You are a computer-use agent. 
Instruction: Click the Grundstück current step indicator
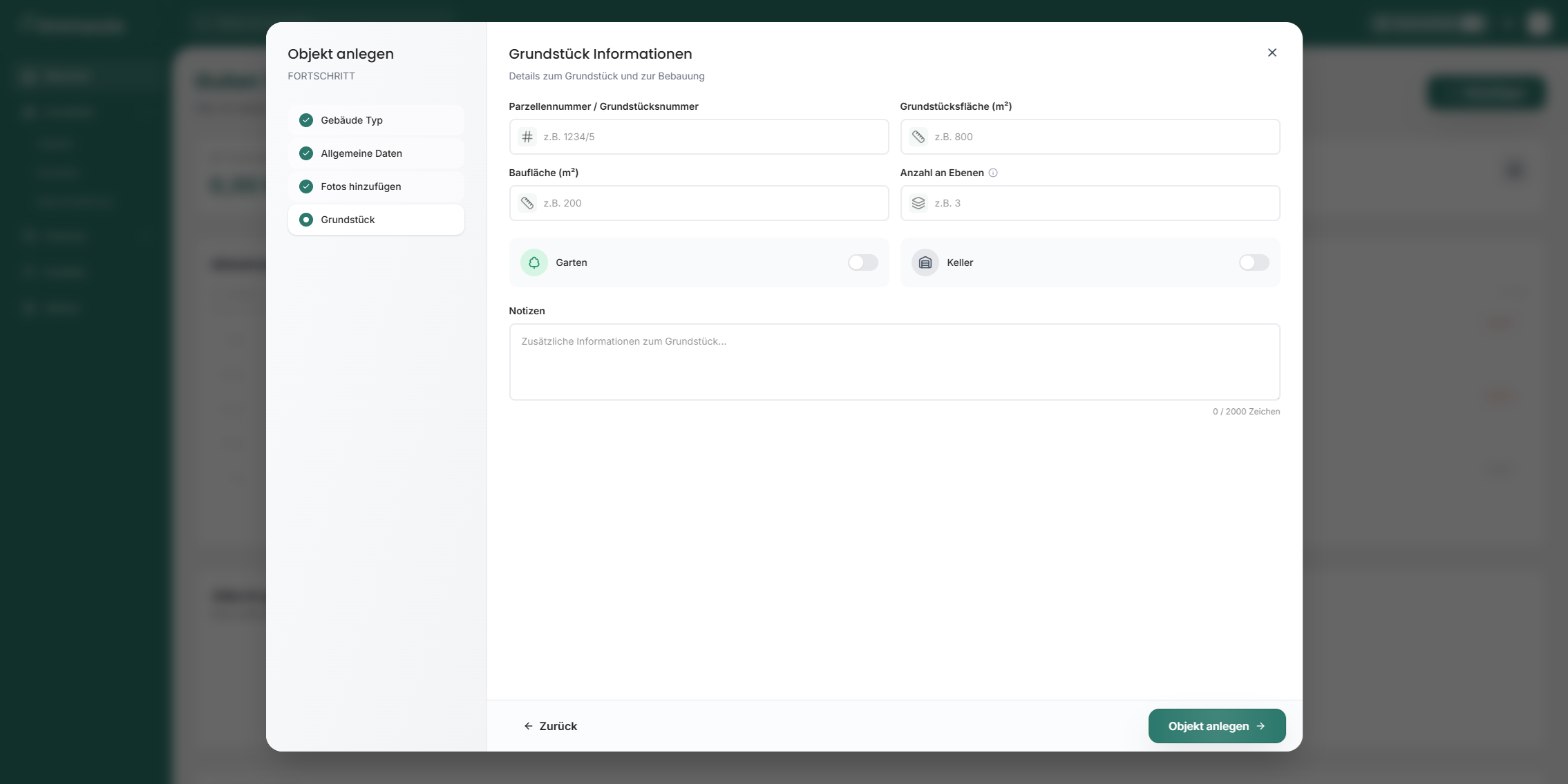tap(306, 220)
